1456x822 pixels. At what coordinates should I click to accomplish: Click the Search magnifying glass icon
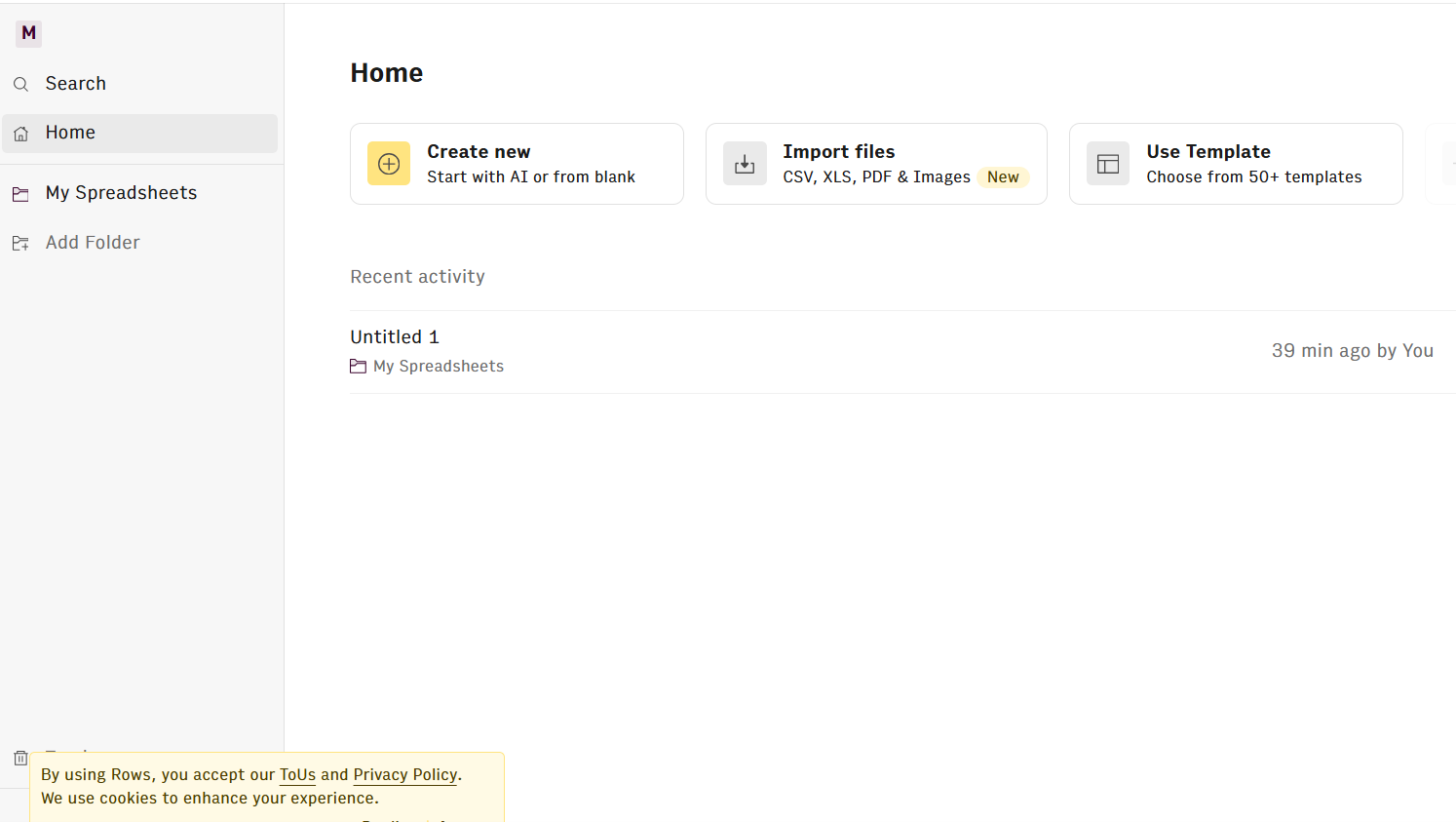(x=20, y=85)
